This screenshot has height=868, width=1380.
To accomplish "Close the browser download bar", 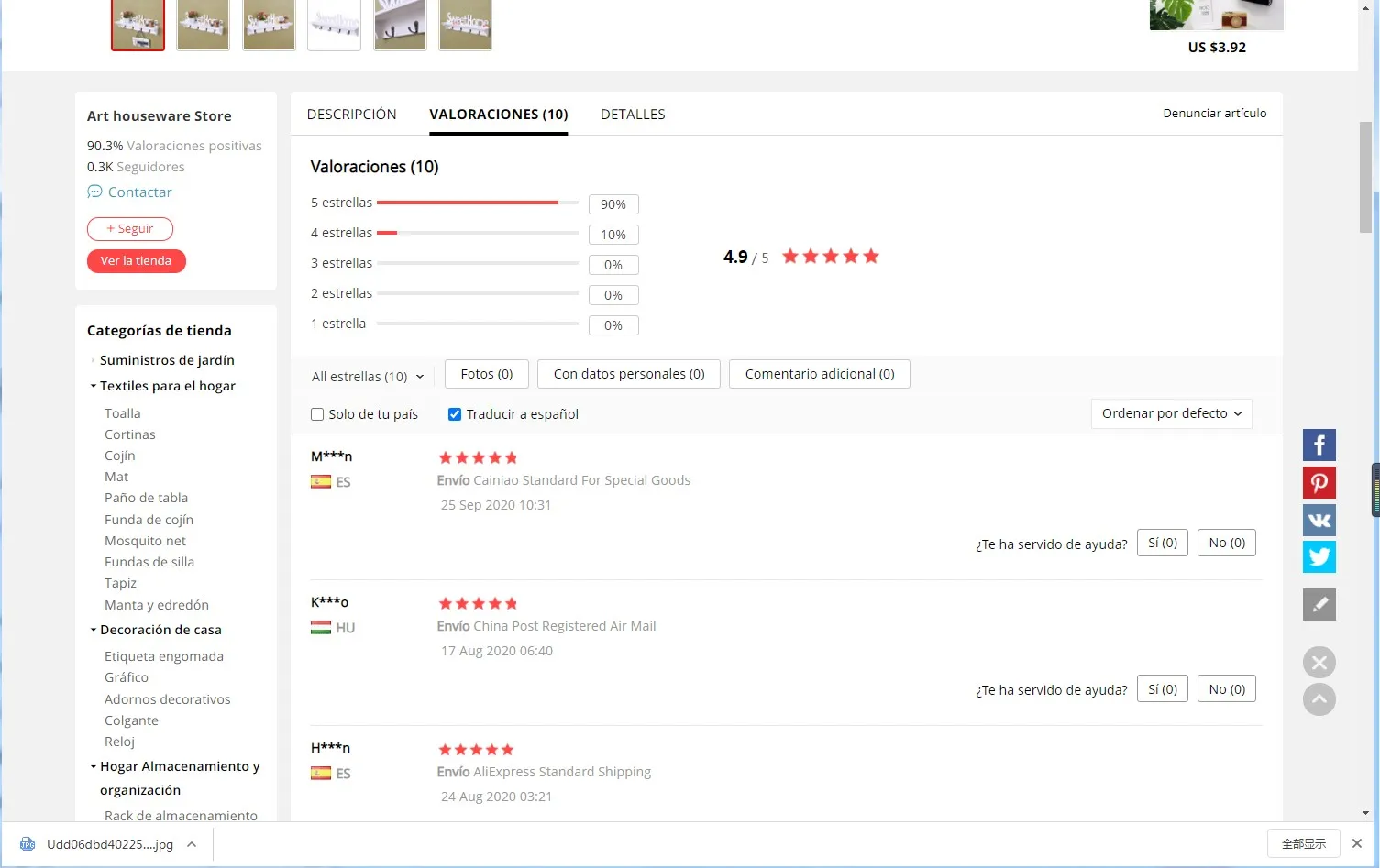I will click(x=1357, y=843).
